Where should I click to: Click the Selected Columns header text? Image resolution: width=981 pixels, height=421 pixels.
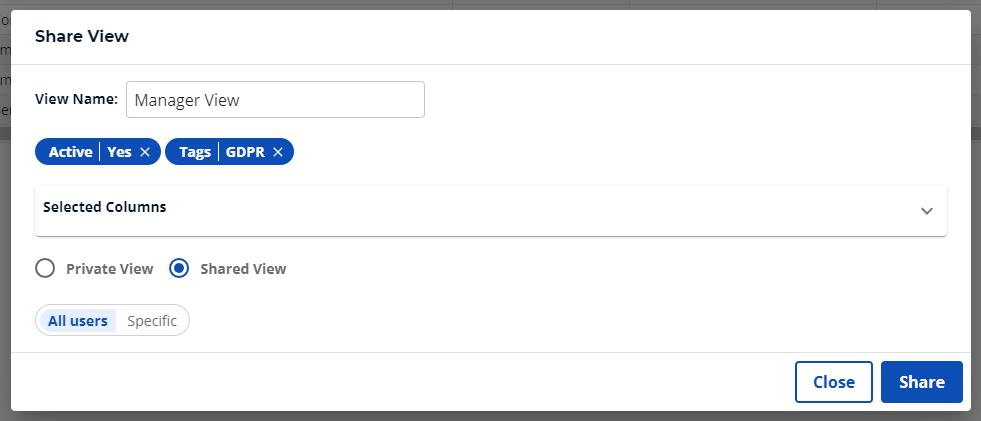coord(104,207)
